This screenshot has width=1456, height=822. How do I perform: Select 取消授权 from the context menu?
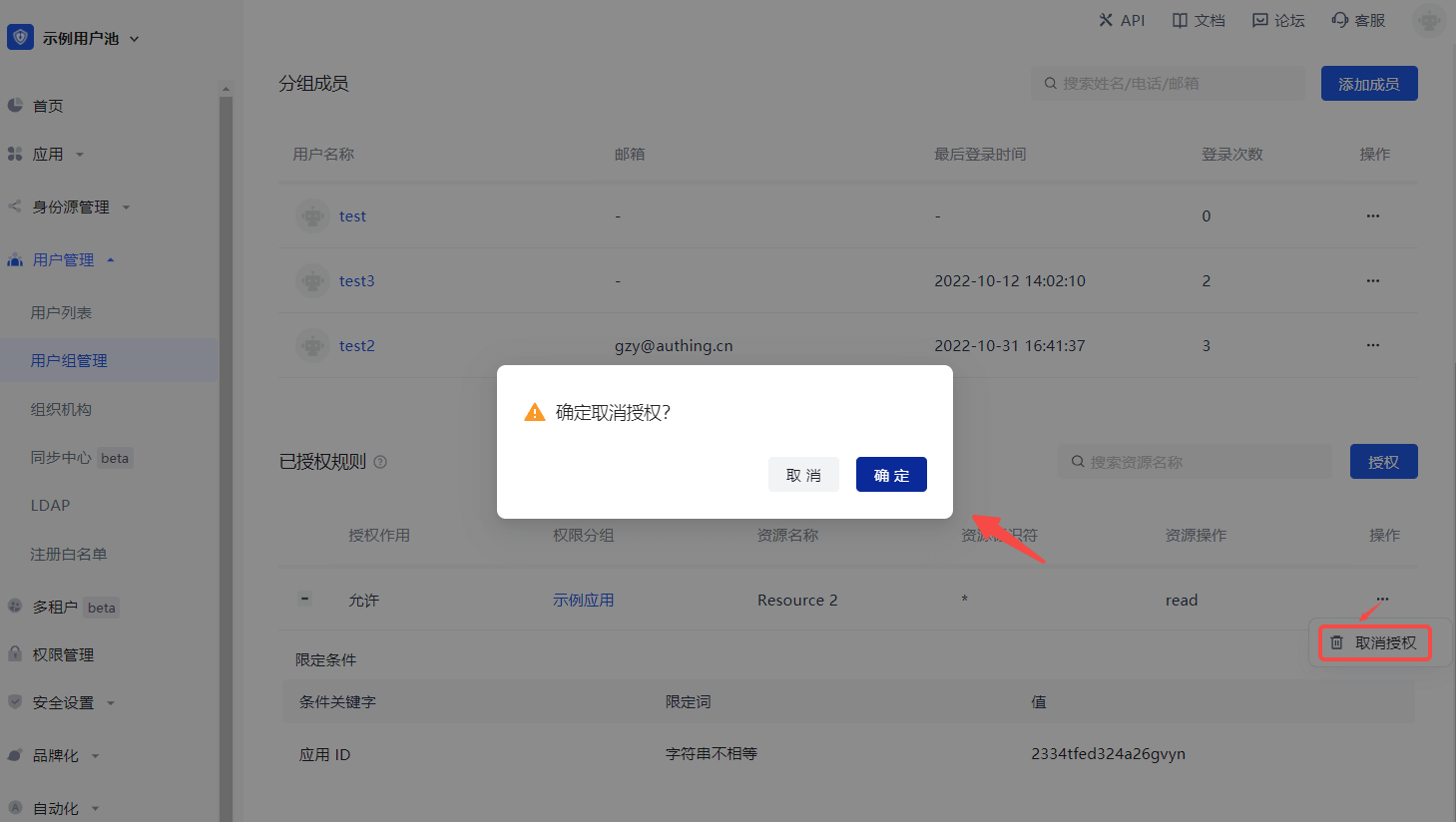(1375, 642)
